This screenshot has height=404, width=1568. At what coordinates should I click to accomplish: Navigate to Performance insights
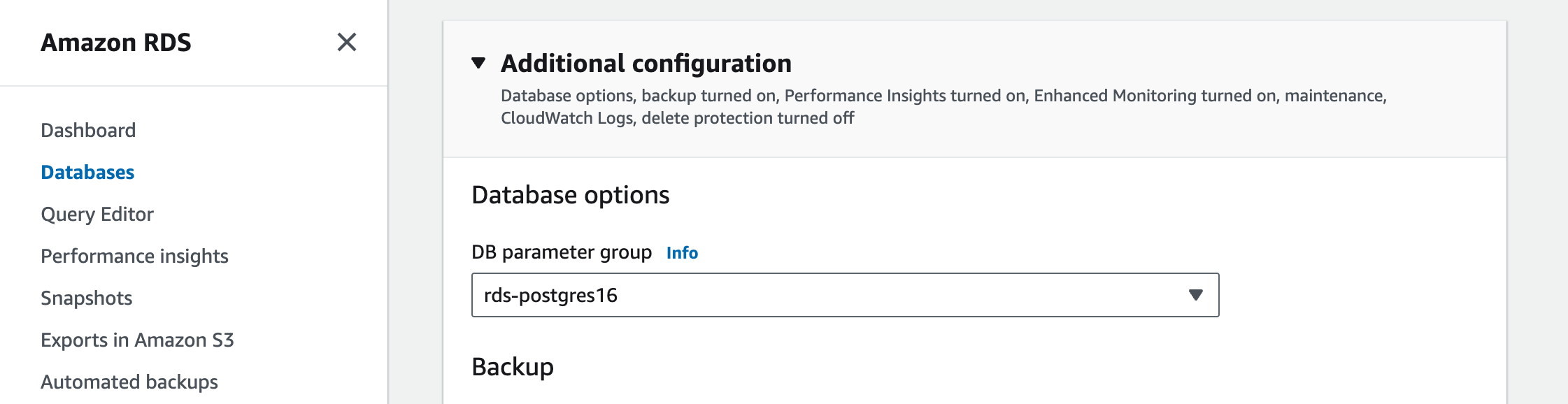(134, 256)
